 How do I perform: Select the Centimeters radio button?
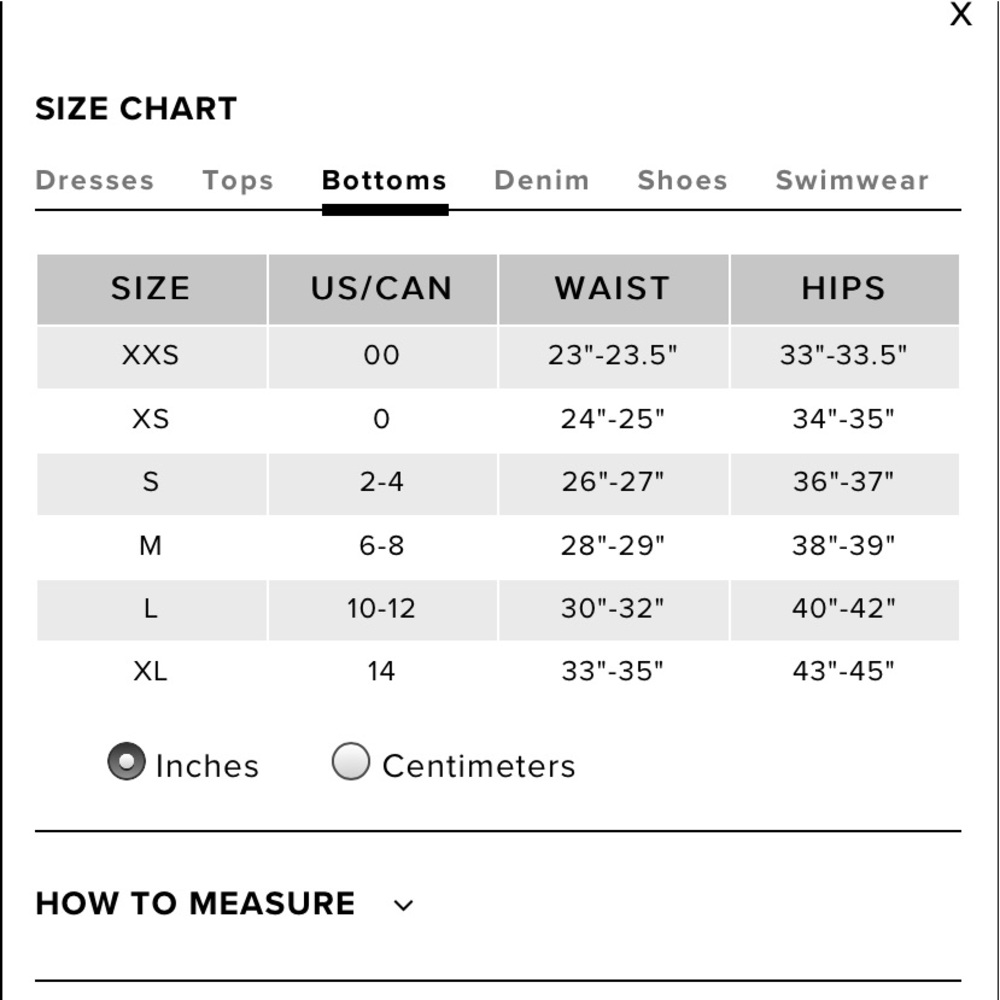pyautogui.click(x=350, y=761)
